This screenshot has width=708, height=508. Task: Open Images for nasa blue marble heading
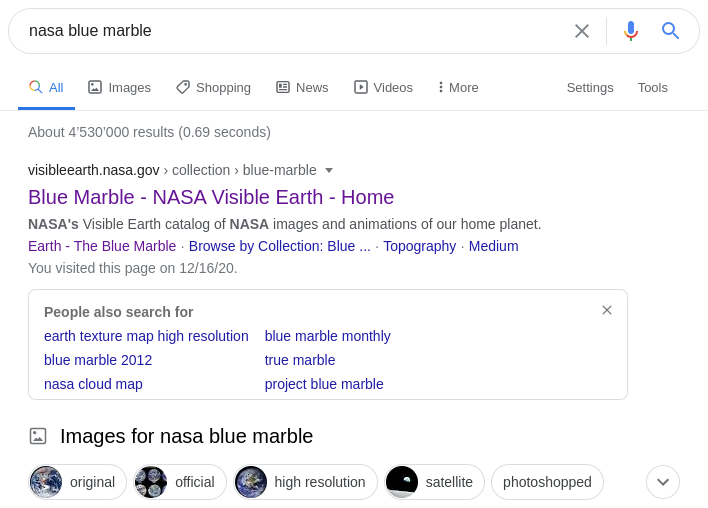186,436
